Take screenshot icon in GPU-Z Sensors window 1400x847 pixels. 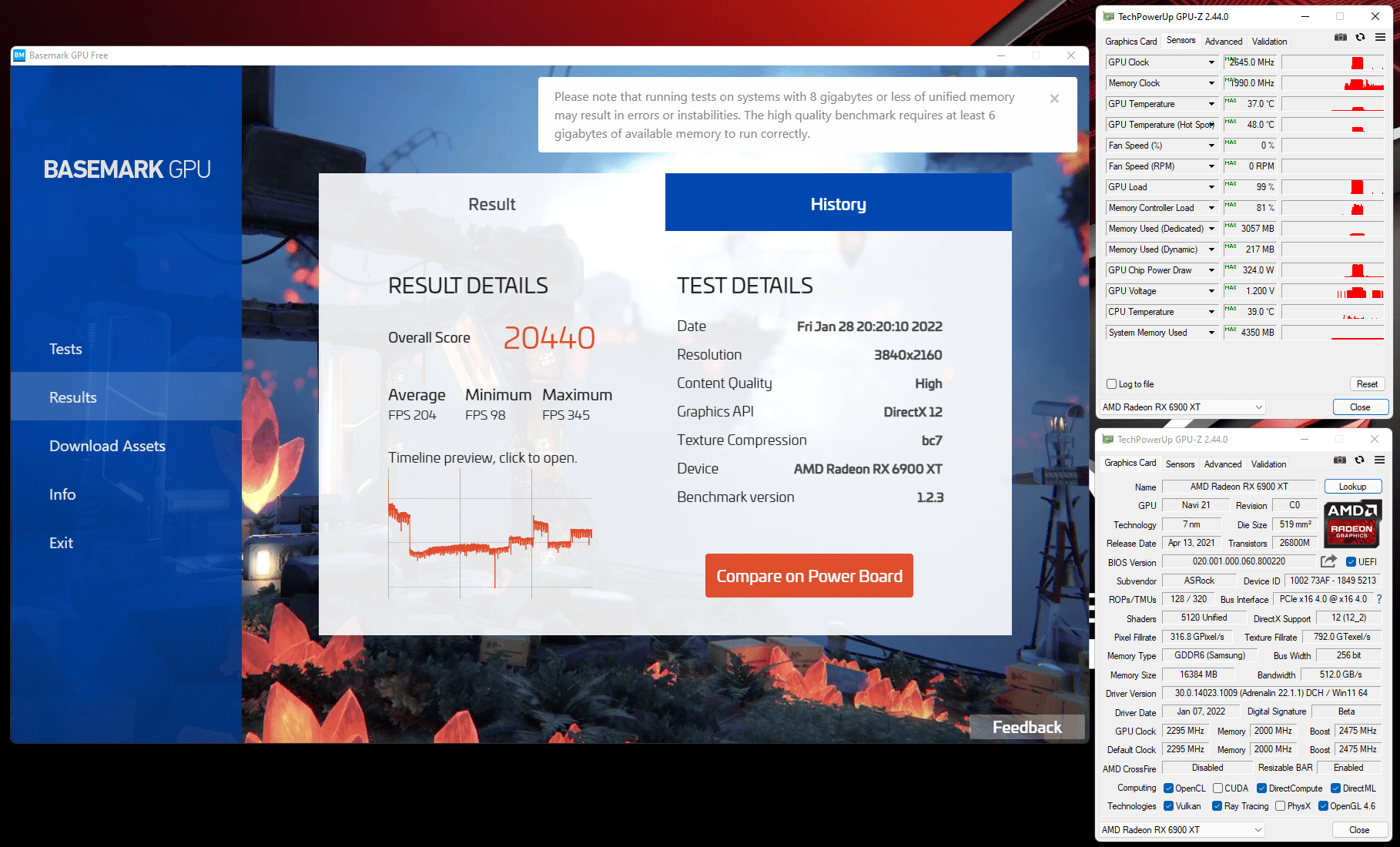pos(1341,37)
